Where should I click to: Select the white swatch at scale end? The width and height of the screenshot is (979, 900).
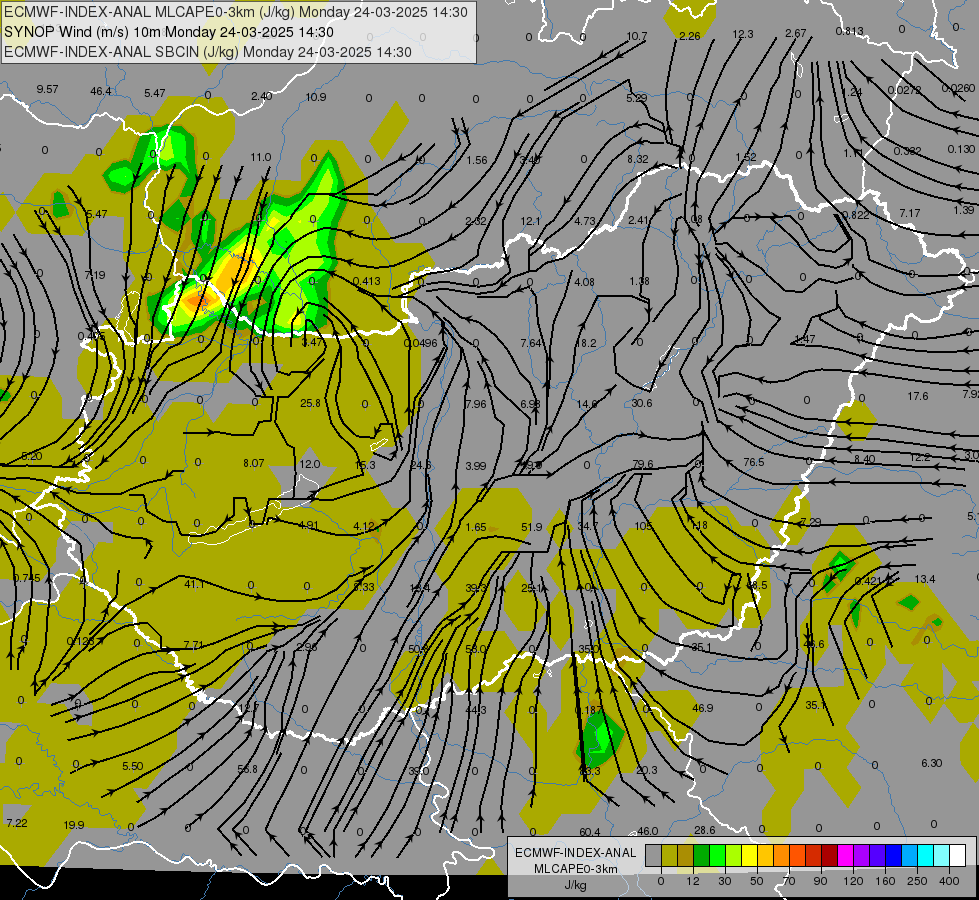pyautogui.click(x=957, y=856)
